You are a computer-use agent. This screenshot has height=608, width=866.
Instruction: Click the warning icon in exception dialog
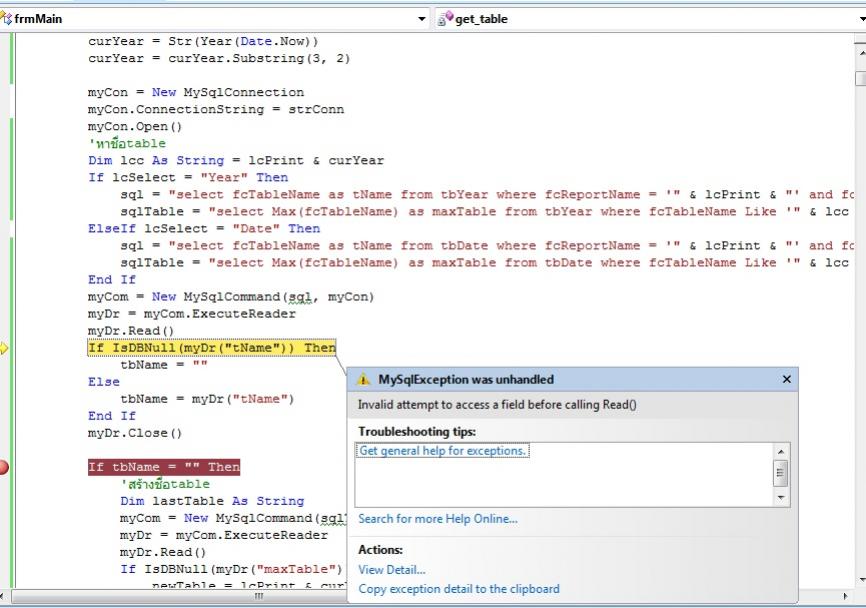click(x=363, y=379)
